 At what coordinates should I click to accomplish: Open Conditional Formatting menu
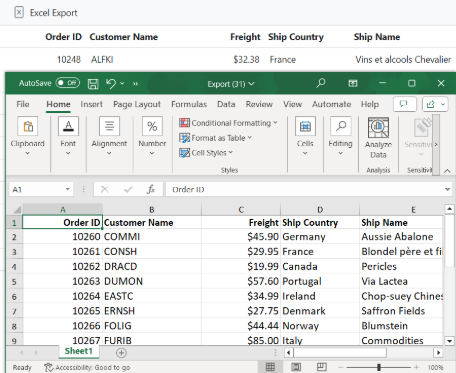pos(228,123)
